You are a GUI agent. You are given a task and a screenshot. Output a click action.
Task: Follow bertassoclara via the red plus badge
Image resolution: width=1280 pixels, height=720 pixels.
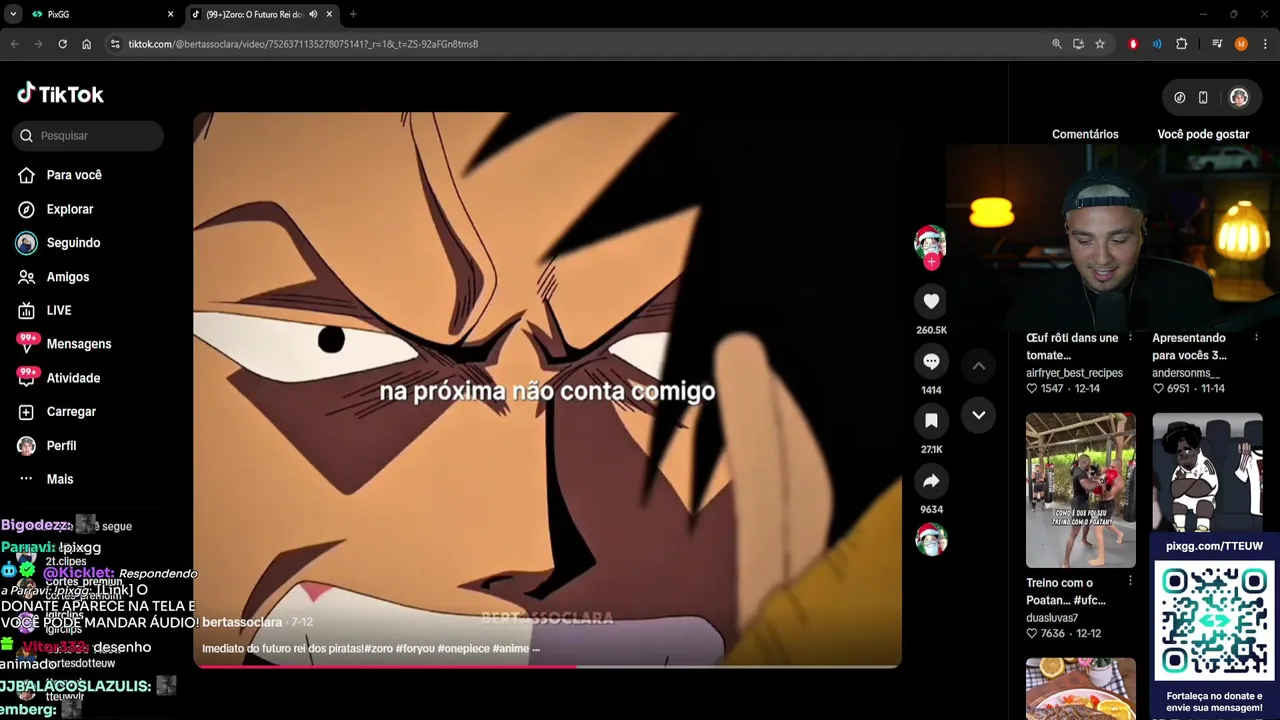point(931,262)
